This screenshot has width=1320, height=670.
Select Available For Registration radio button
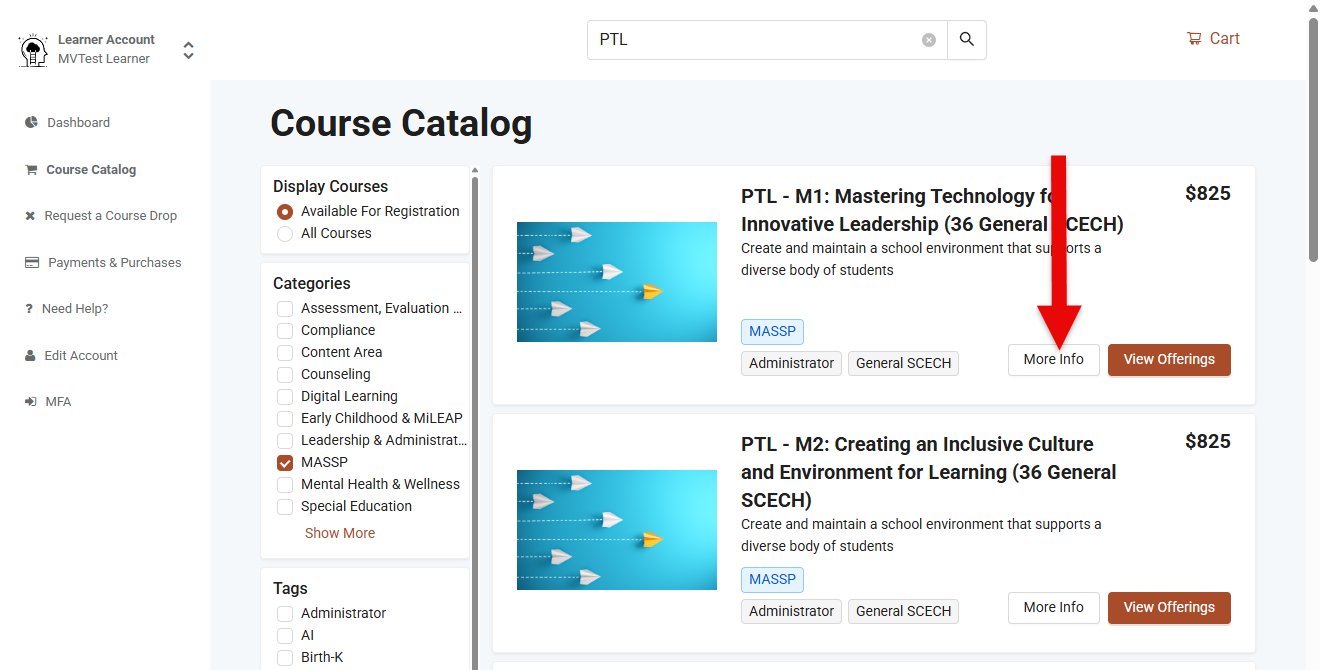tap(285, 212)
